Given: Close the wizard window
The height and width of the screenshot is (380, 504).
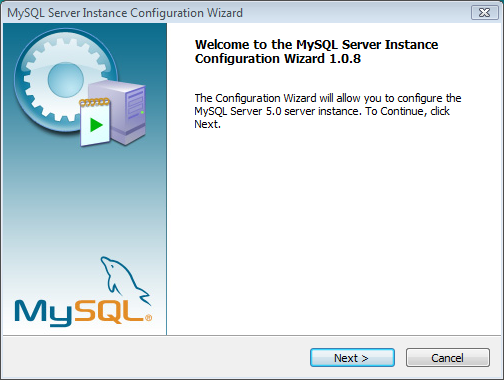Looking at the screenshot, I should pyautogui.click(x=484, y=13).
